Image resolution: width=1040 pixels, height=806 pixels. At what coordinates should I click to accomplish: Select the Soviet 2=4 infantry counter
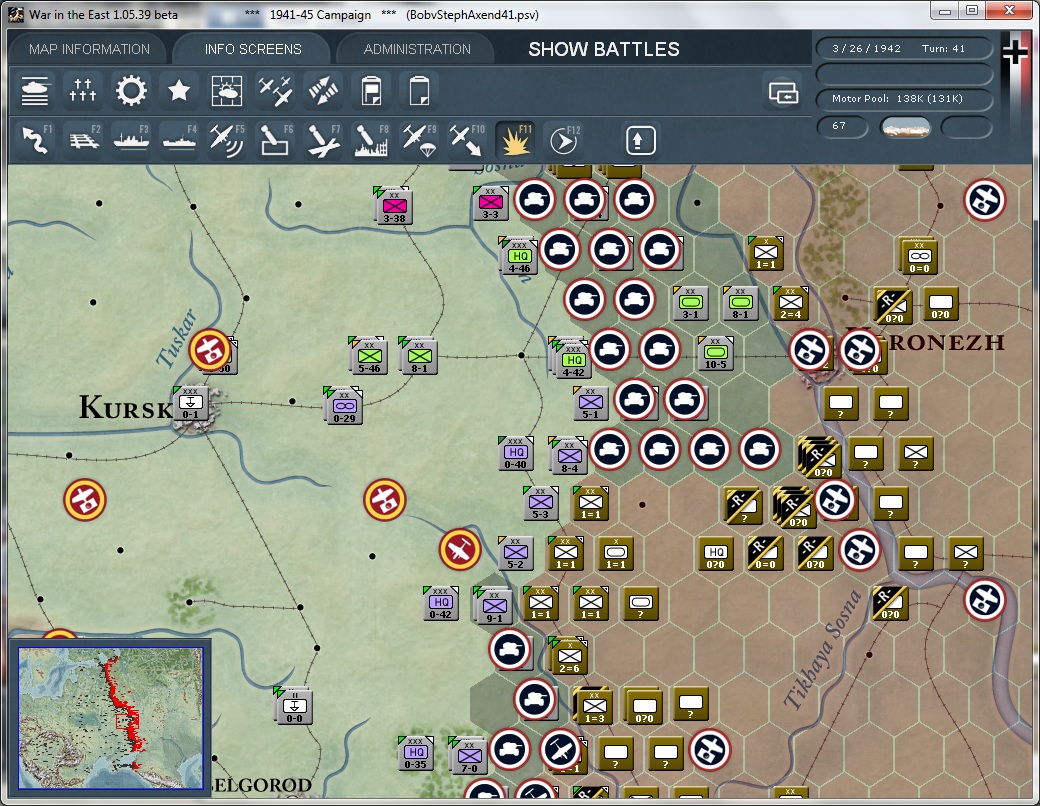(790, 302)
